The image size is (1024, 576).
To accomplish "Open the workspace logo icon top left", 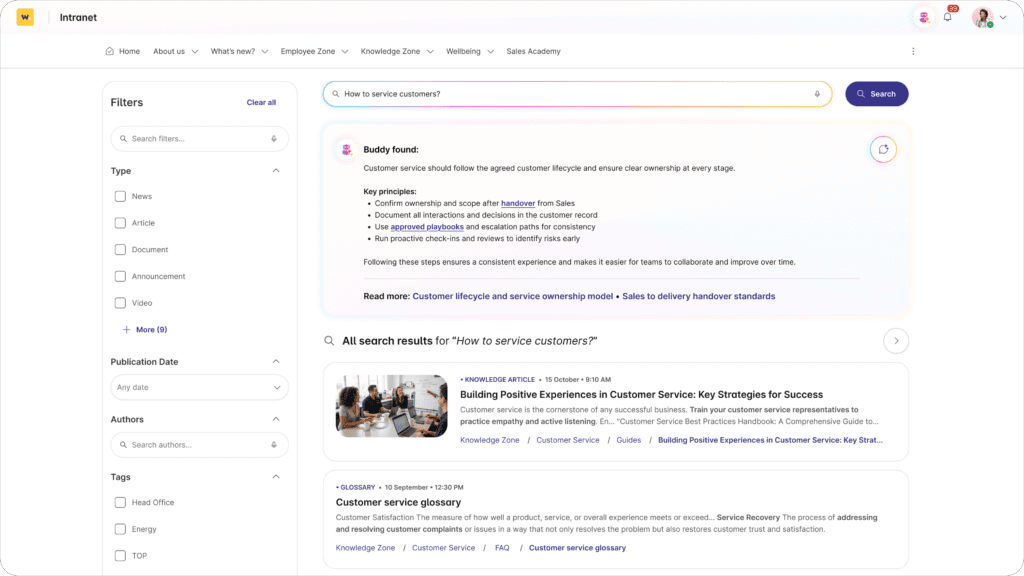I will pos(25,17).
